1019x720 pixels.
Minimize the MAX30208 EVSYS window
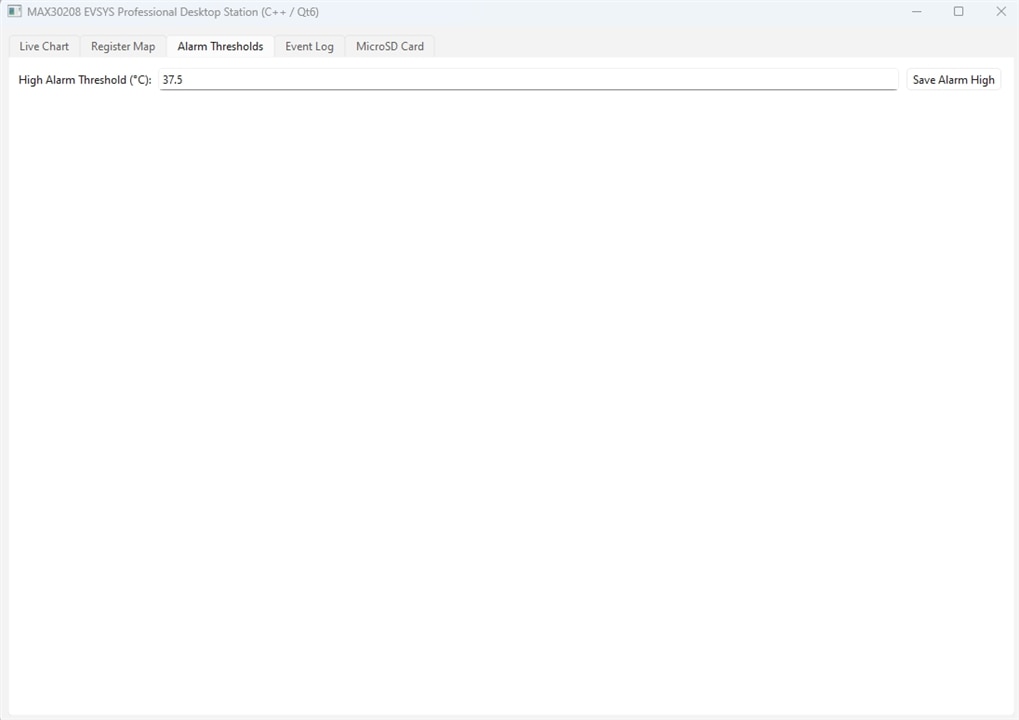[x=916, y=12]
